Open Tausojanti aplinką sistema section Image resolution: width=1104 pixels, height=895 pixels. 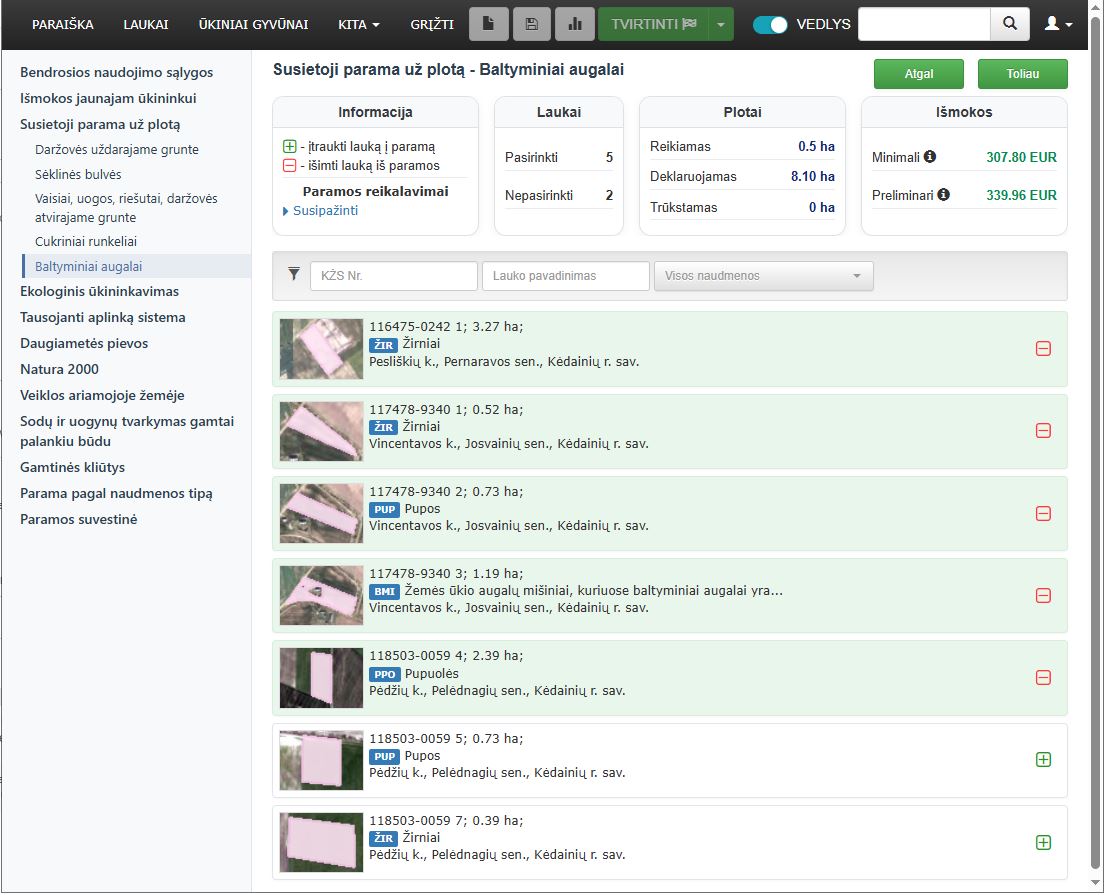pyautogui.click(x=103, y=318)
